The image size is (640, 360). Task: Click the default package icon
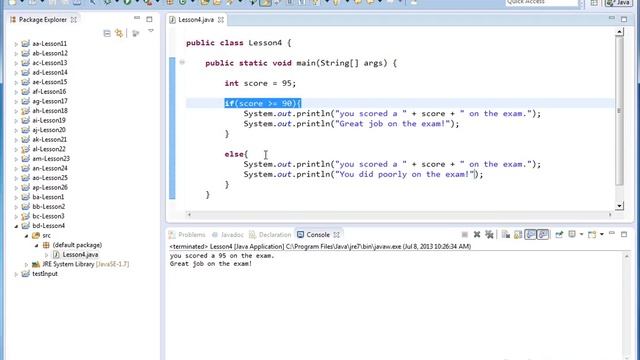[x=46, y=245]
